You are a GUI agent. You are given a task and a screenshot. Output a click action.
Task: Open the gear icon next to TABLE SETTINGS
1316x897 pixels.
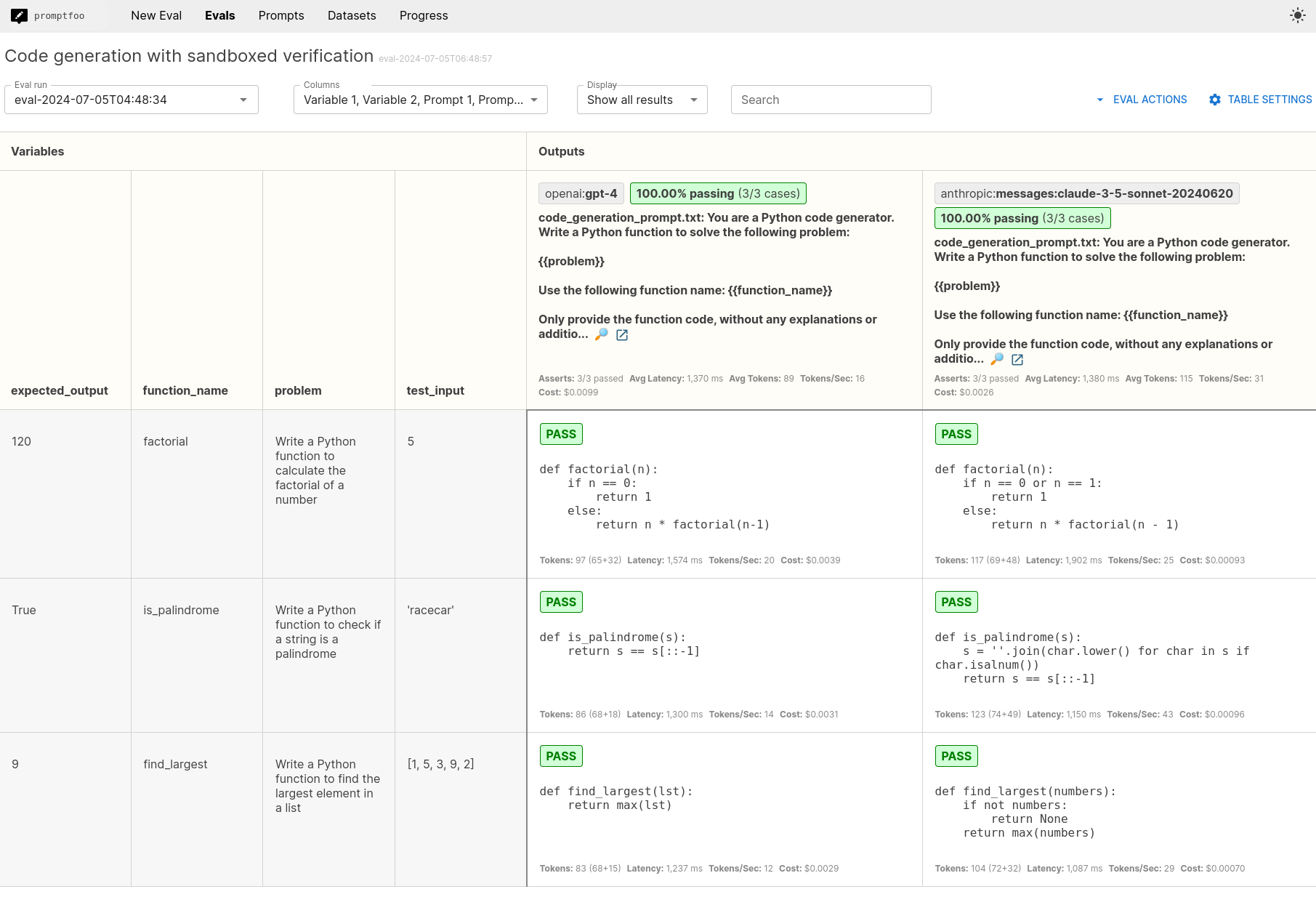tap(1215, 100)
